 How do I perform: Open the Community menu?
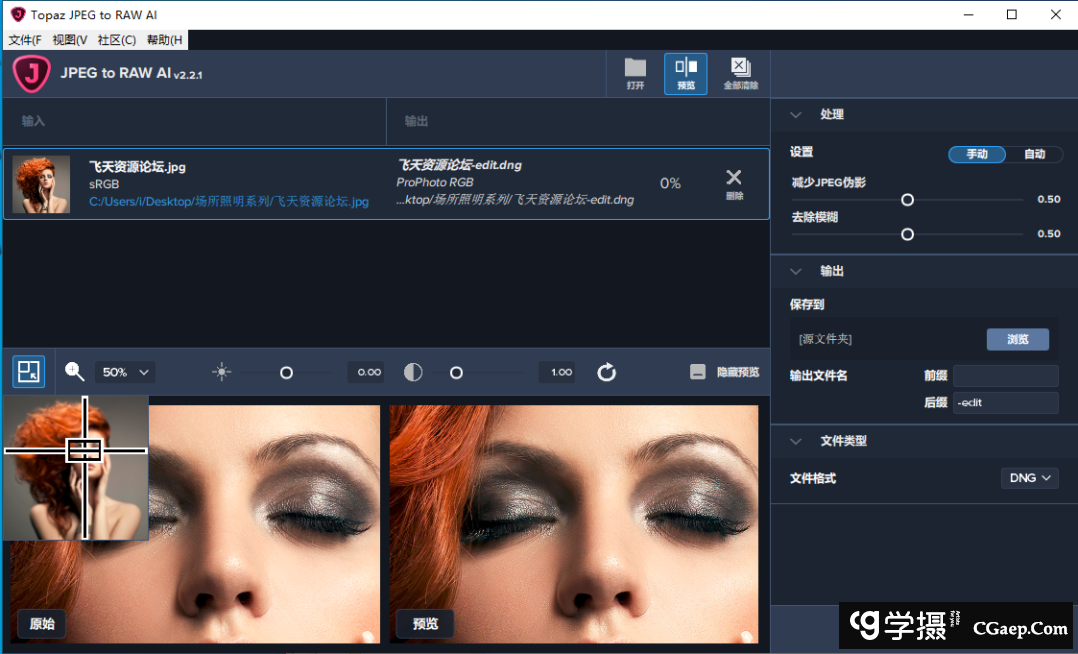point(116,40)
